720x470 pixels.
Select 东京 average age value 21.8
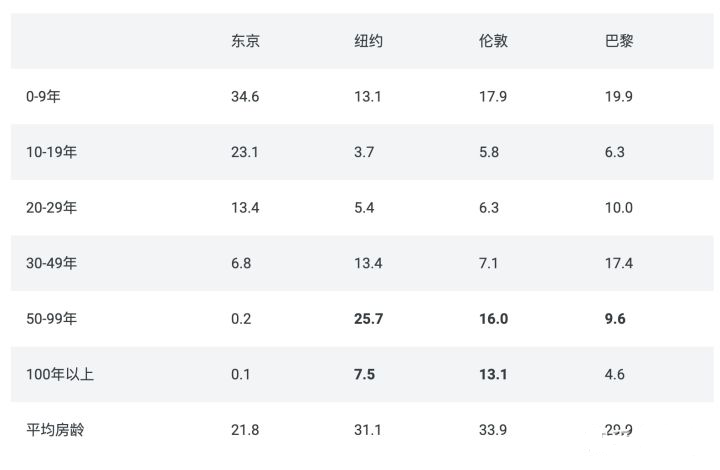(x=245, y=430)
